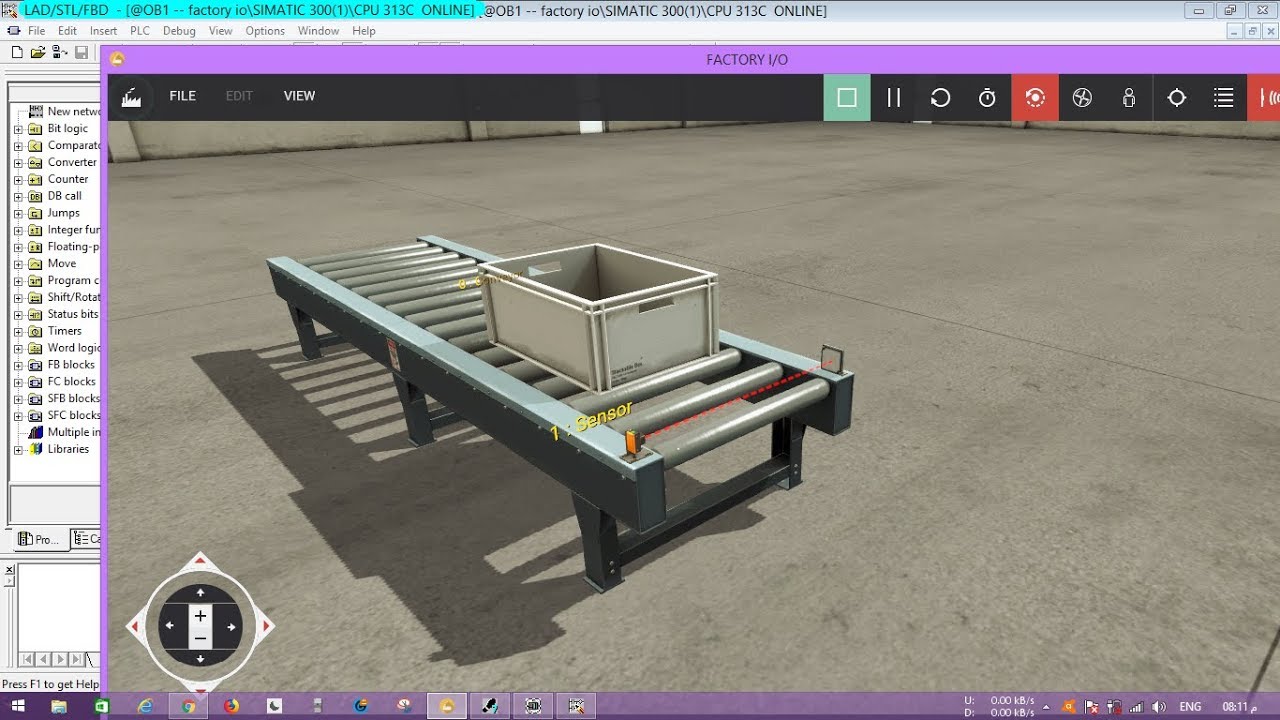The width and height of the screenshot is (1280, 720).
Task: Click the ENG language indicator
Action: click(x=1190, y=707)
